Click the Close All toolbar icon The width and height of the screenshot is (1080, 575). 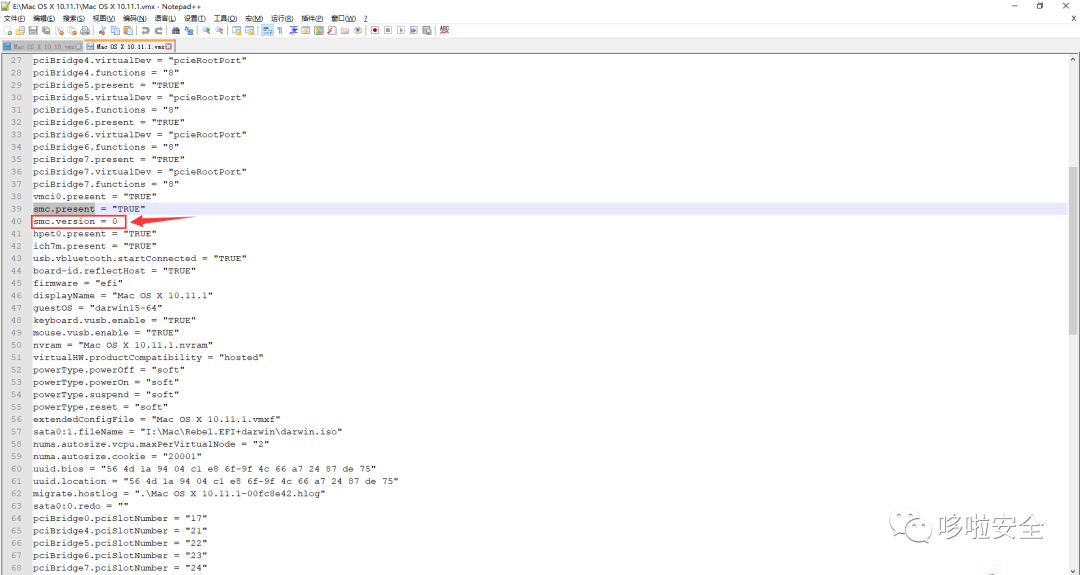click(x=72, y=30)
